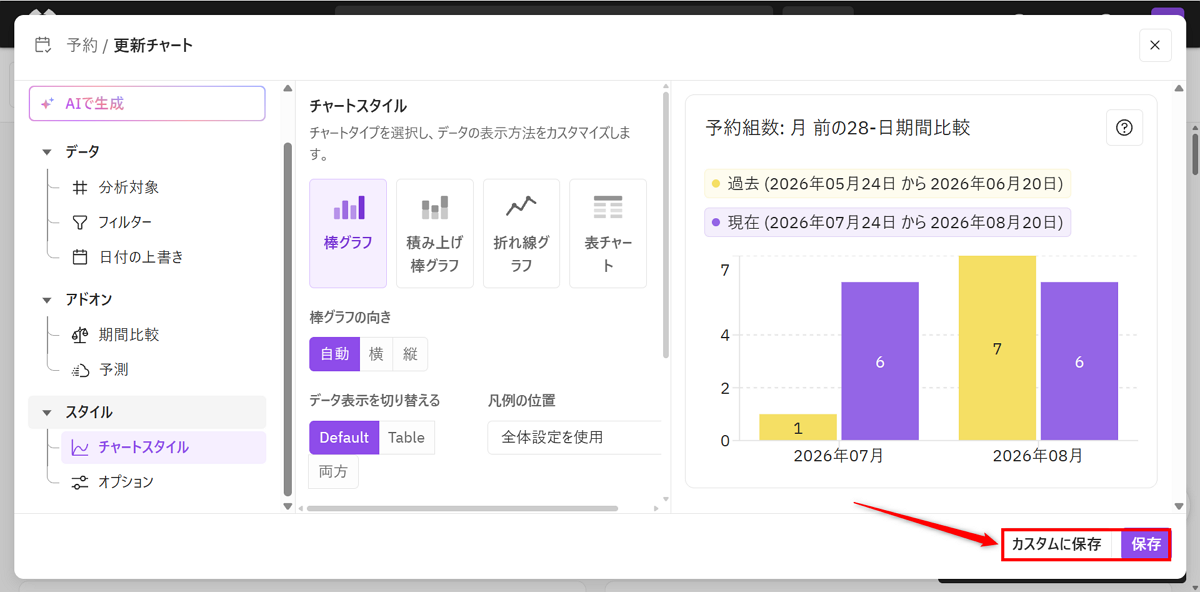The height and width of the screenshot is (592, 1200).
Task: Switch data display to 両方
Action: tap(334, 472)
